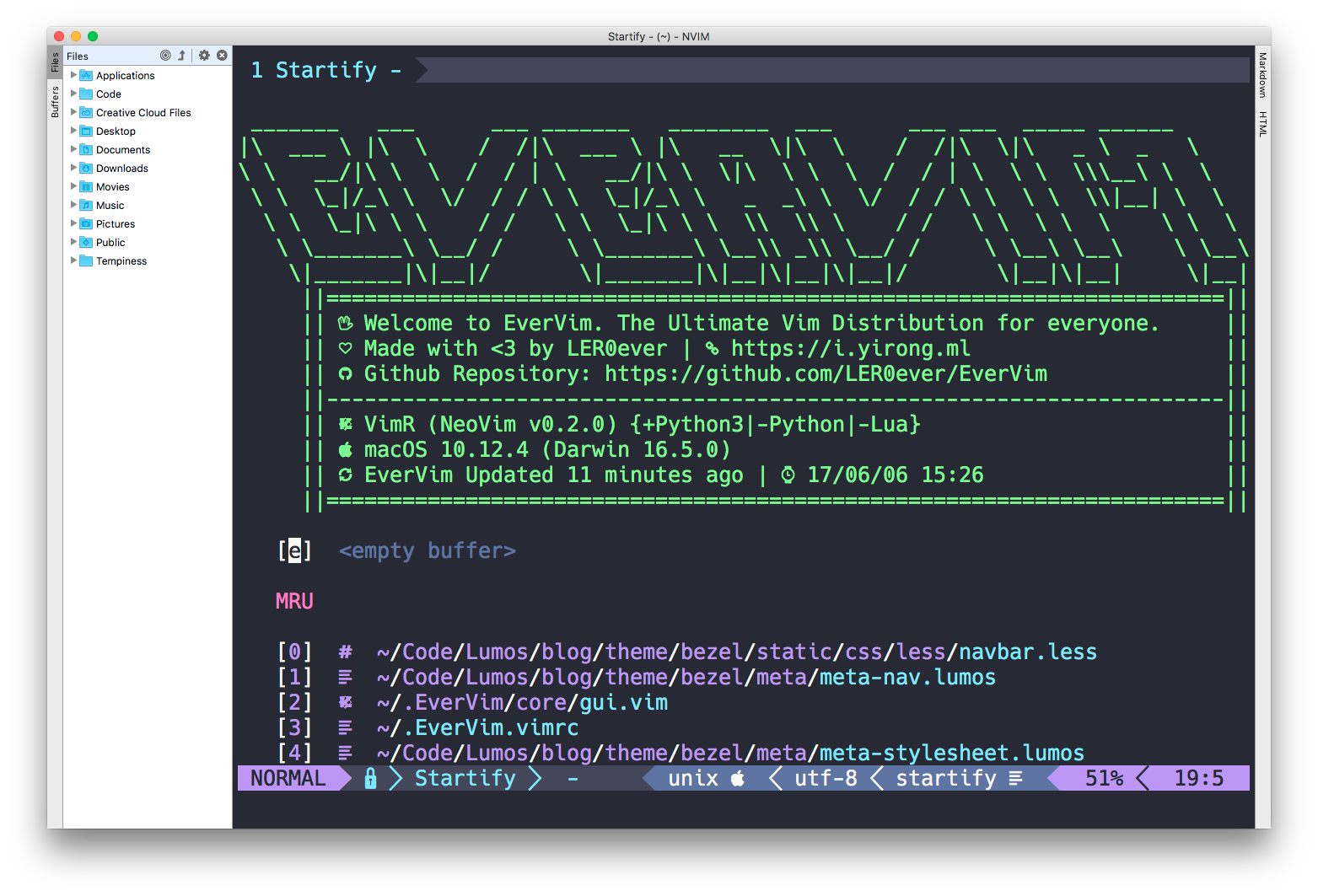Image resolution: width=1318 pixels, height=896 pixels.
Task: Select the Creative Cloud Files folder icon
Action: [x=86, y=113]
